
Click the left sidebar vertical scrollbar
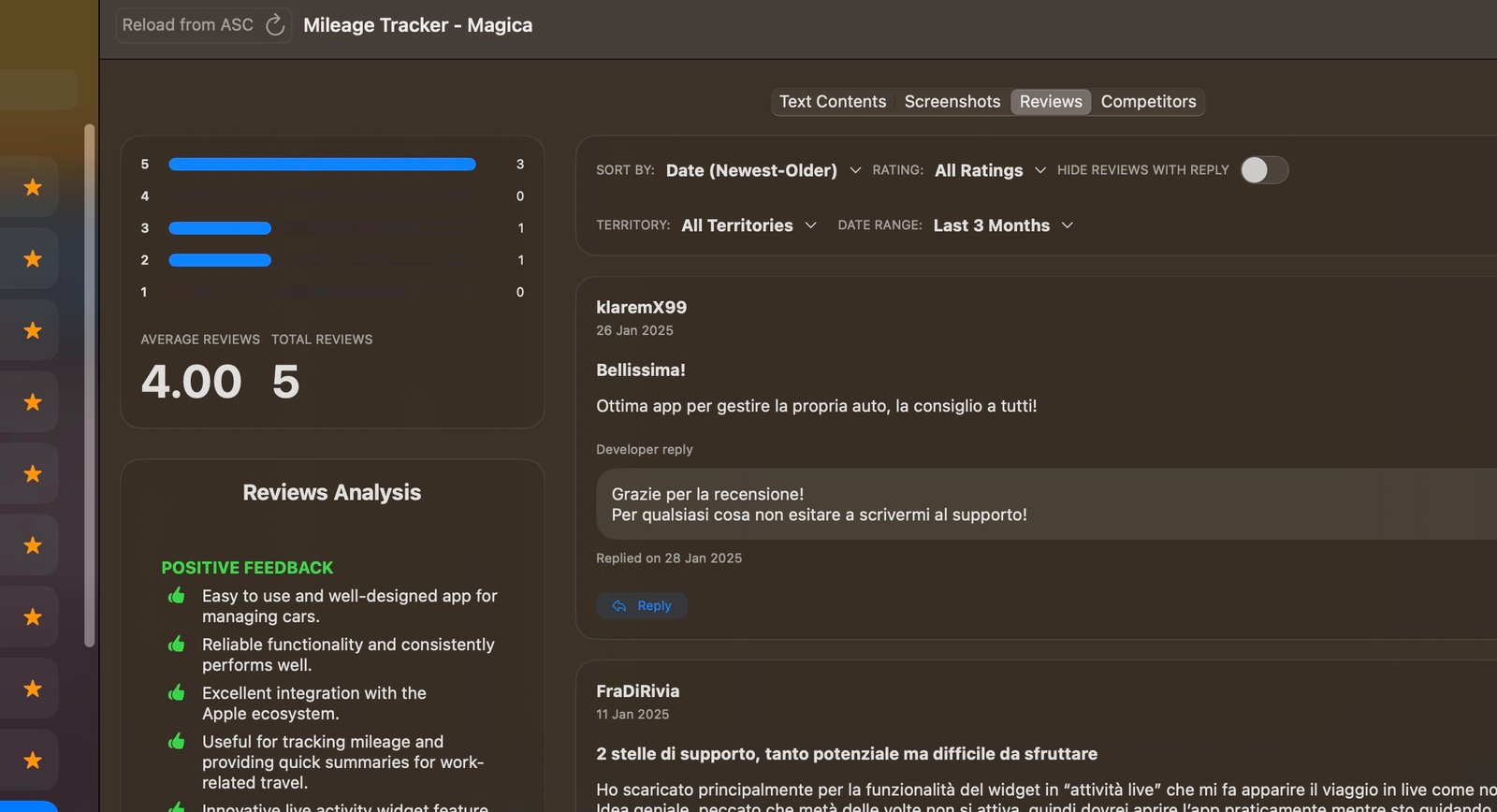[90, 385]
